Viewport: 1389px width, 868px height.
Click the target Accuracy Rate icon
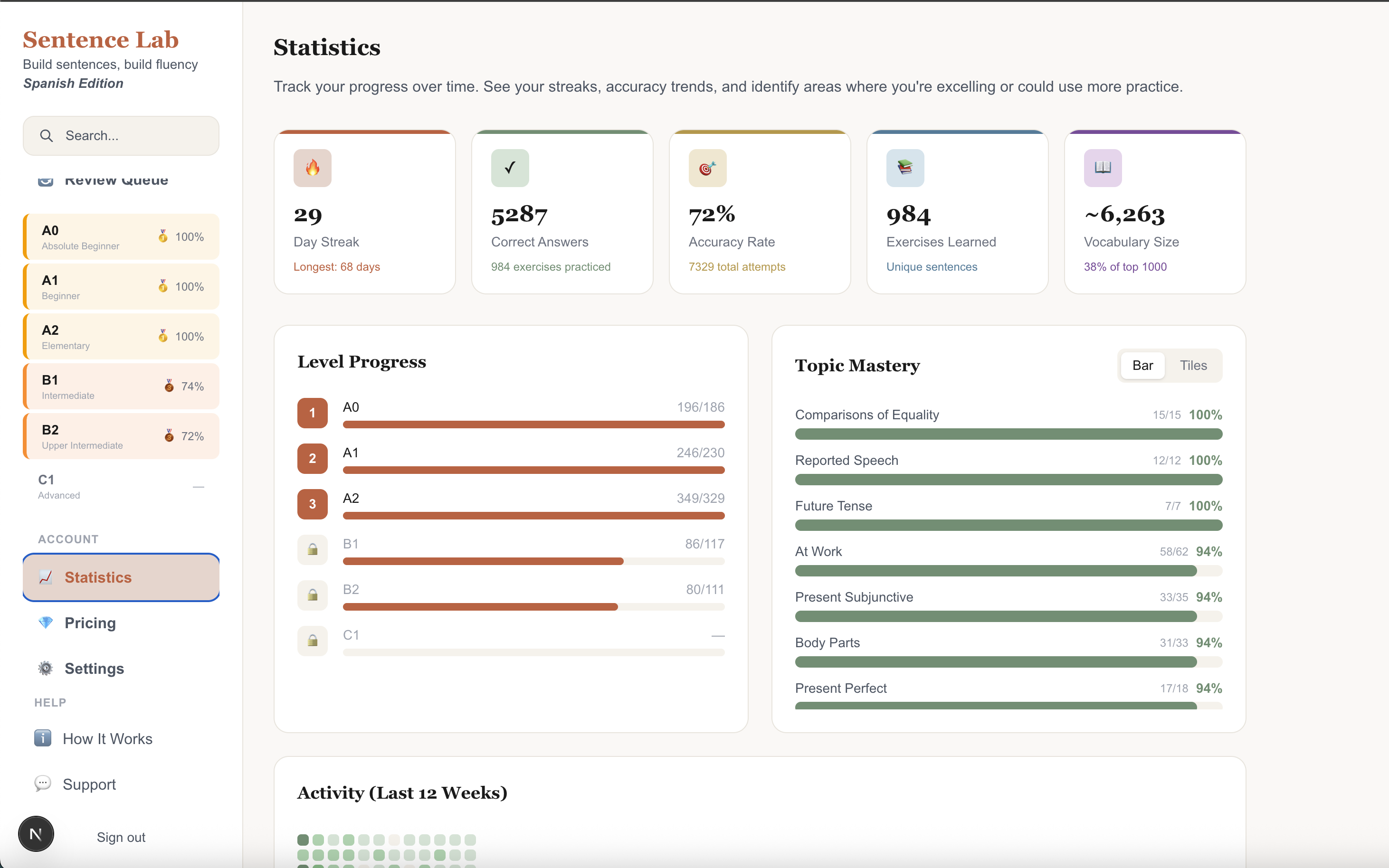(707, 168)
